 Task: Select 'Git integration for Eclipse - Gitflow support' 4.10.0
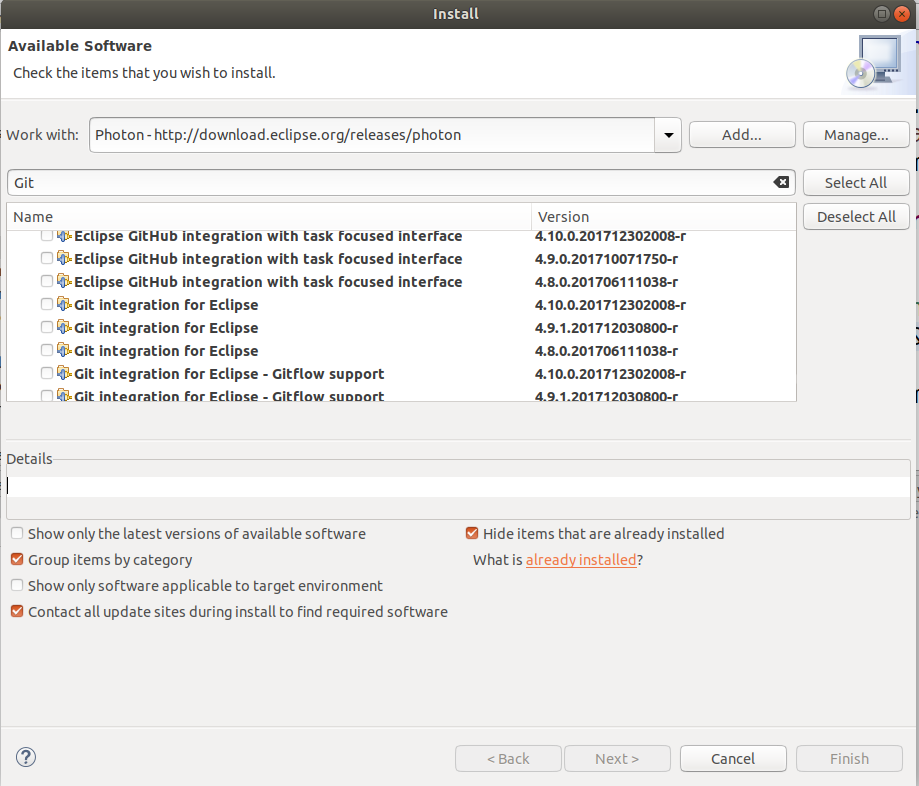(229, 374)
